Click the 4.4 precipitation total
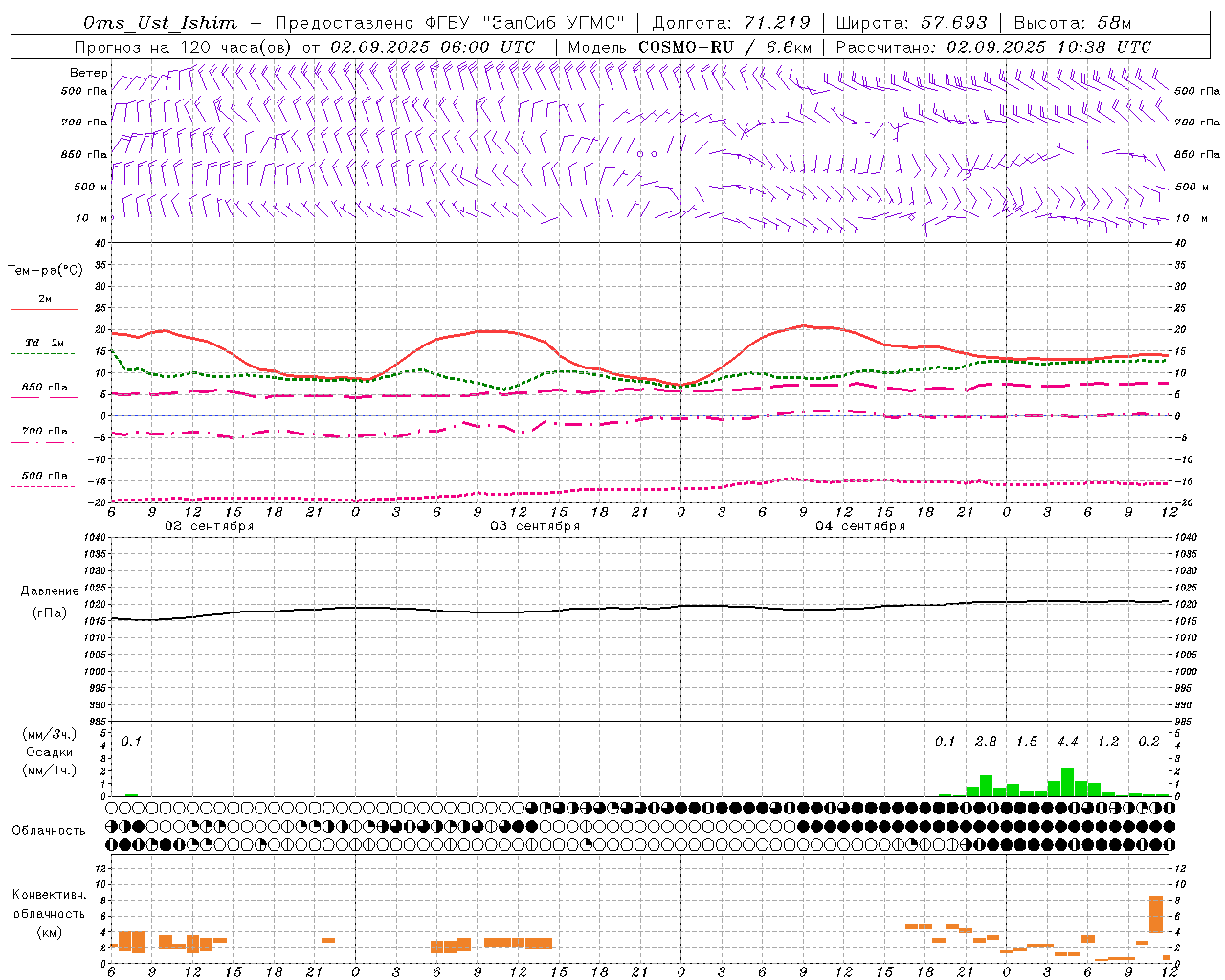1225x980 pixels. 1068,742
